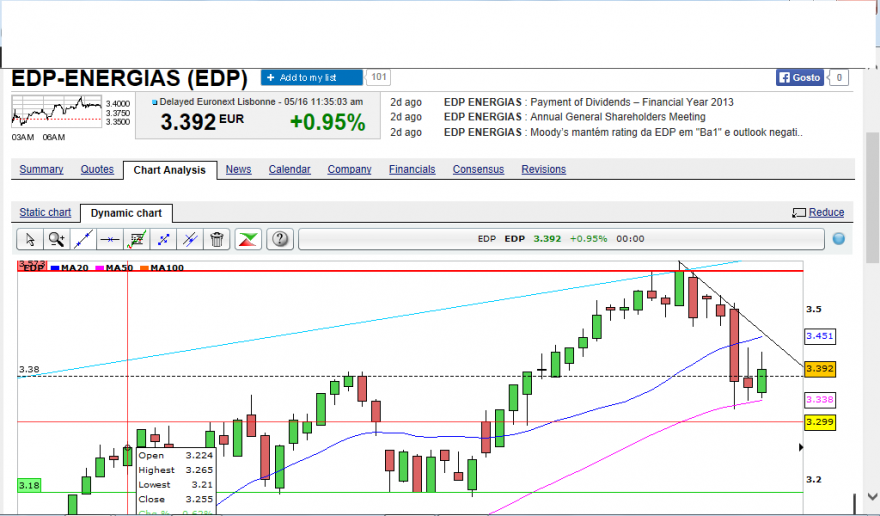Click the 3.38 level label on chart
The width and height of the screenshot is (880, 516).
click(x=29, y=369)
